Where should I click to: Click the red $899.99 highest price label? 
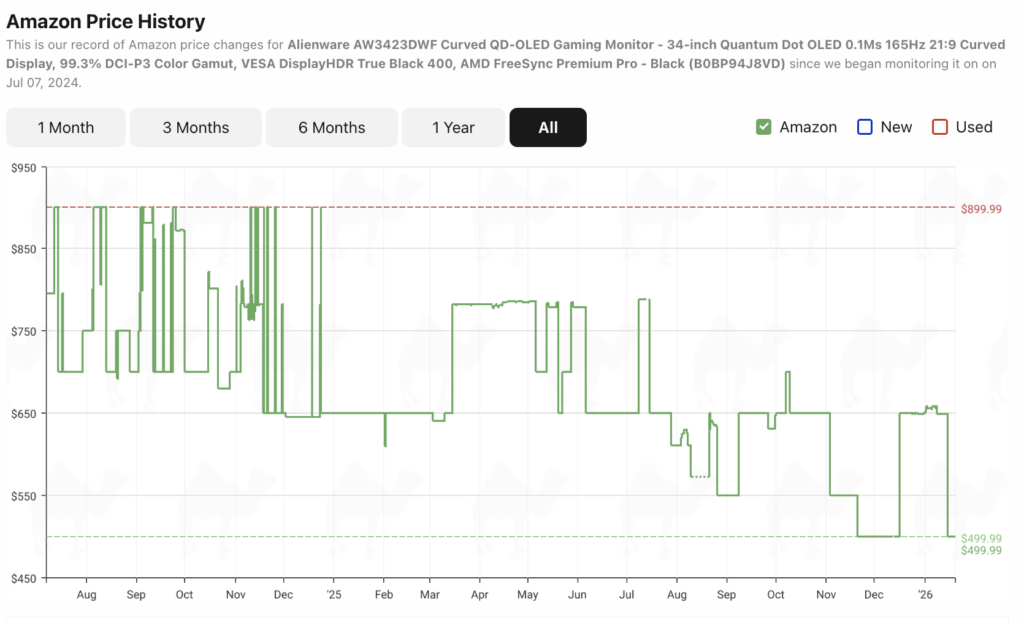(980, 209)
